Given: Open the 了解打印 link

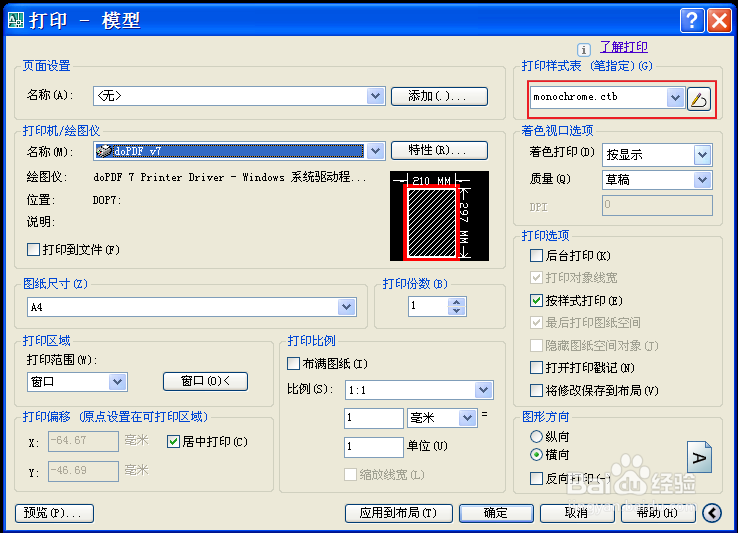Looking at the screenshot, I should coord(624,47).
